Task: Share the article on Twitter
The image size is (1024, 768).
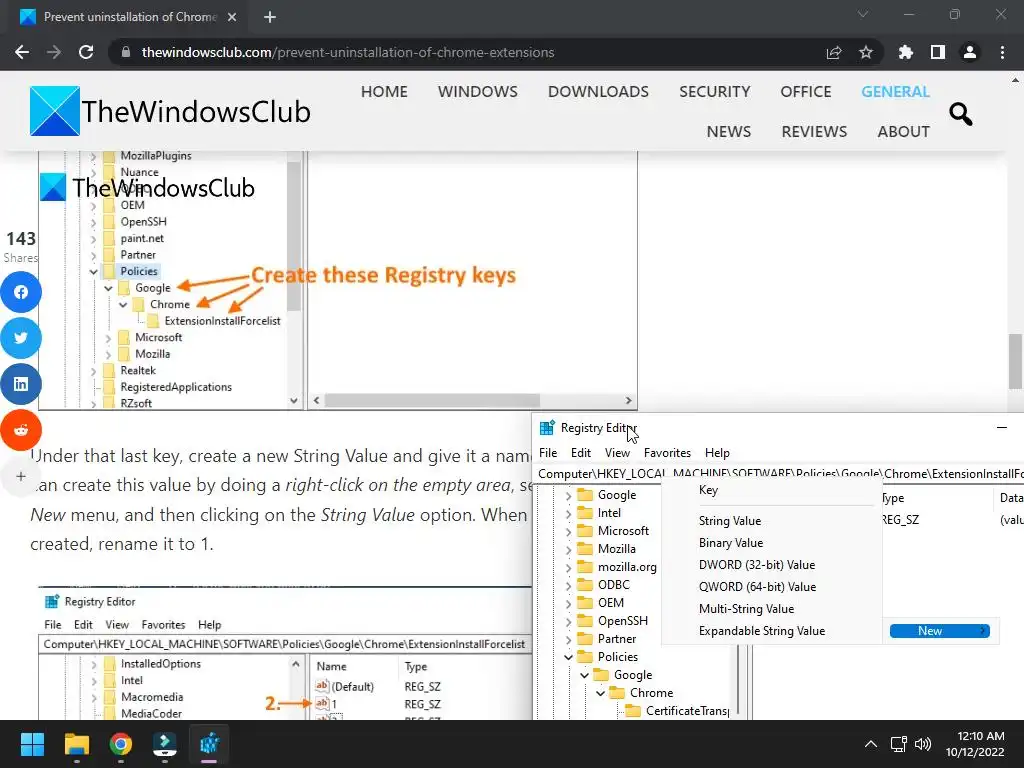Action: 21,338
